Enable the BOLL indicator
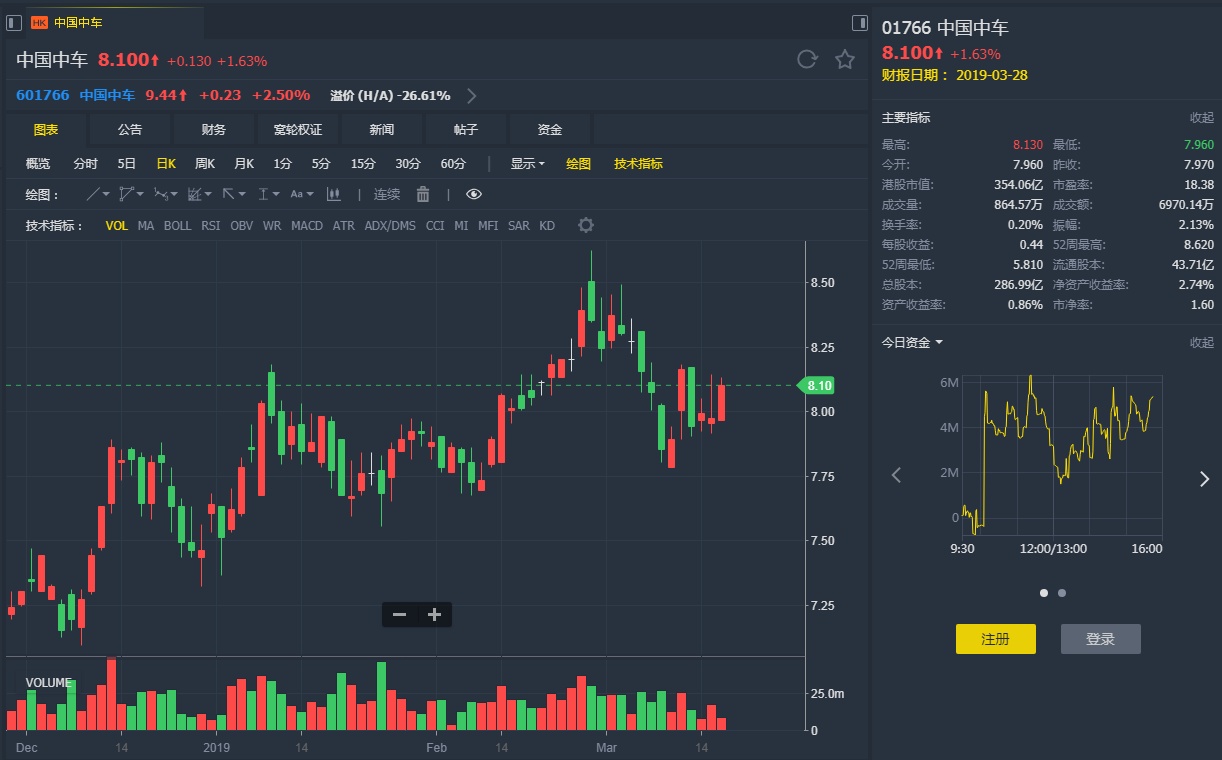The height and width of the screenshot is (760, 1222). coord(177,226)
